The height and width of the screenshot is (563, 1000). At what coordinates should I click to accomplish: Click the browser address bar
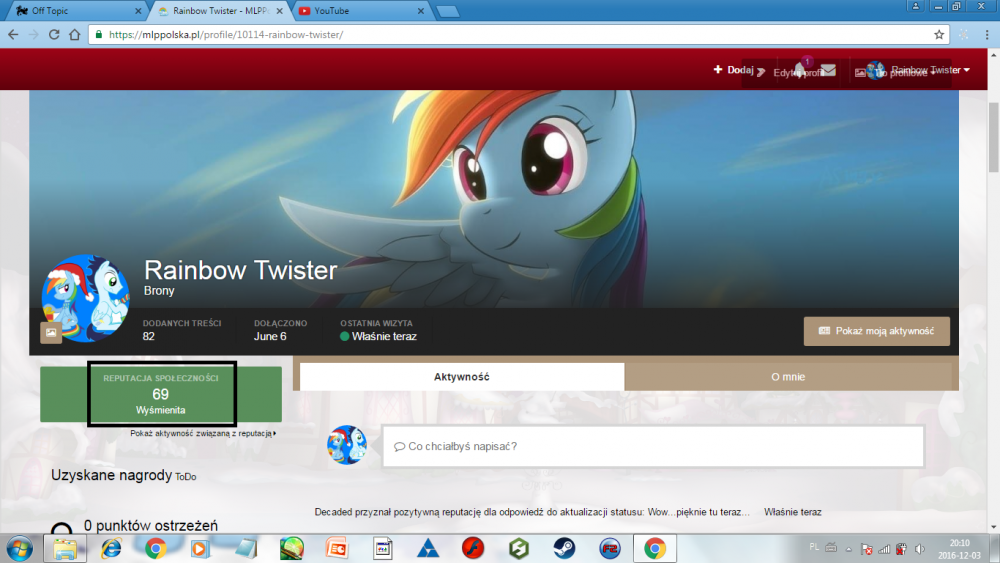pos(500,34)
